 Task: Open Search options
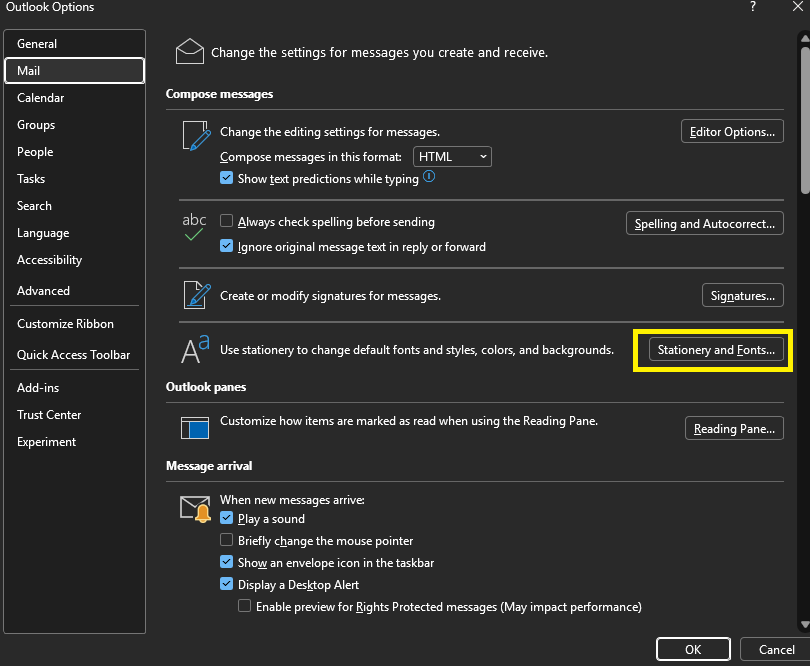74,206
